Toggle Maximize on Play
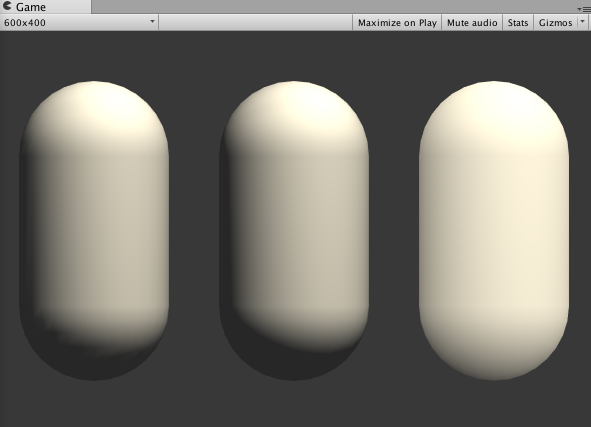Screen dimensions: 591x427 pyautogui.click(x=397, y=23)
